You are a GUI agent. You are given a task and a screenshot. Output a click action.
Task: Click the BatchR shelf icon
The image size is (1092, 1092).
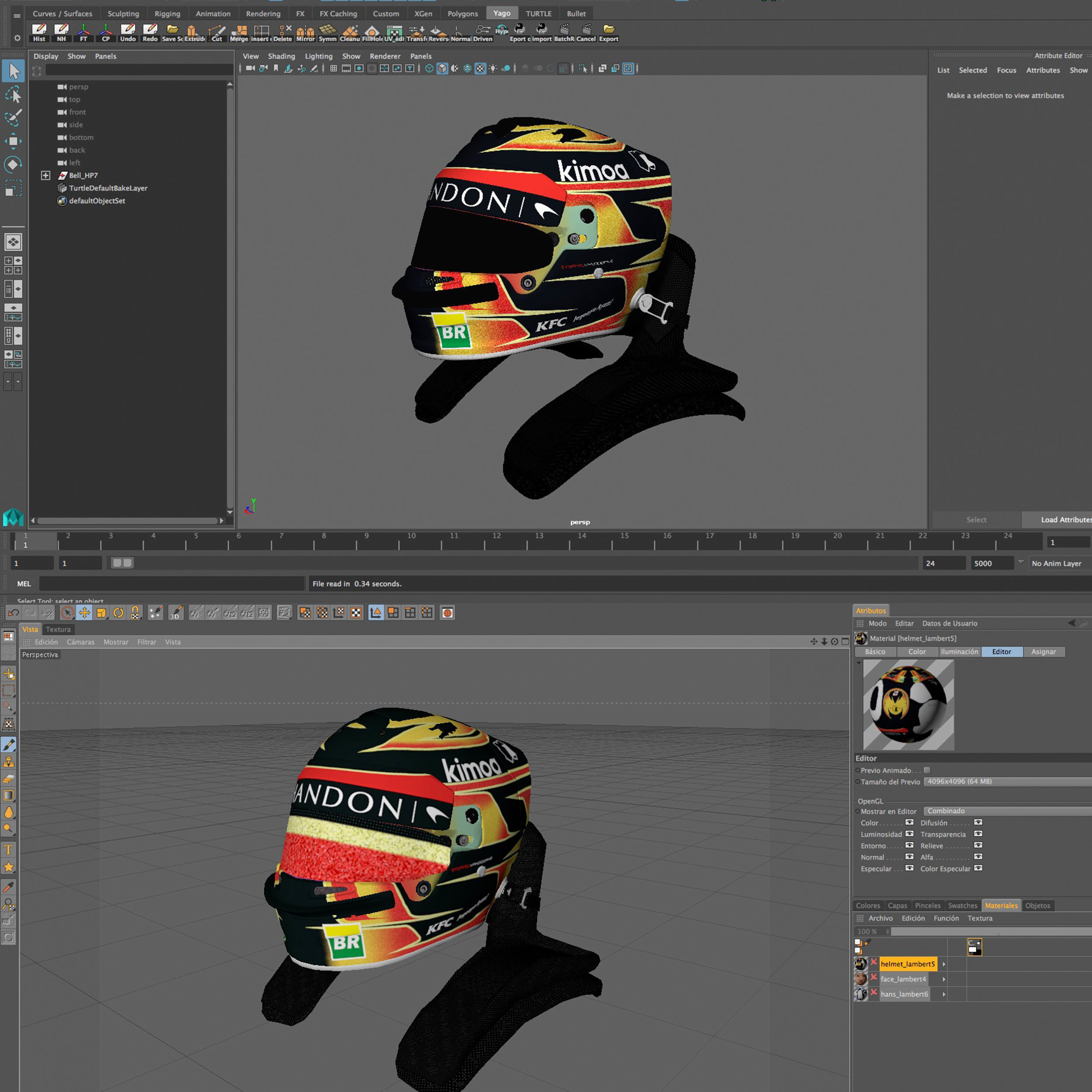564,32
